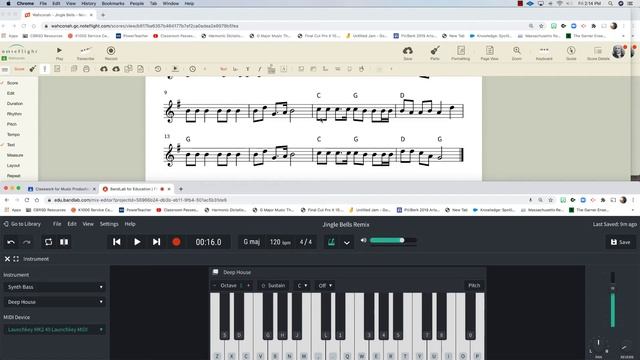The height and width of the screenshot is (360, 640).
Task: Click the Zoom magnifier in Noteflight
Action: [517, 53]
